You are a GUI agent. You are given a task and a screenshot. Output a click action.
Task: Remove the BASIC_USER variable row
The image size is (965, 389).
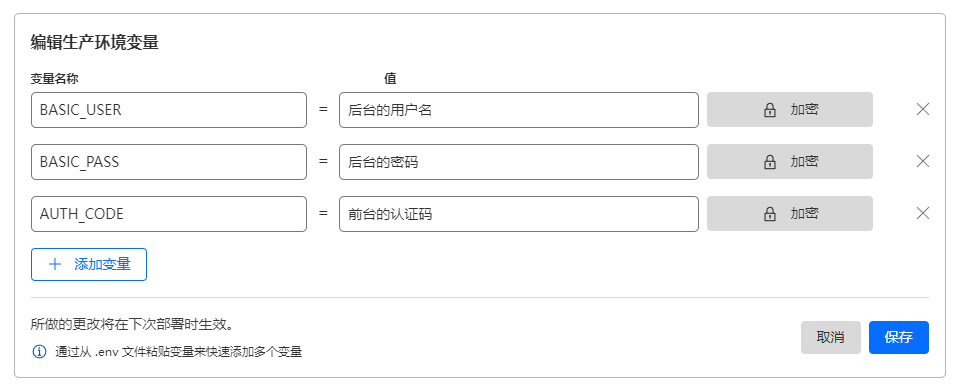[x=923, y=110]
